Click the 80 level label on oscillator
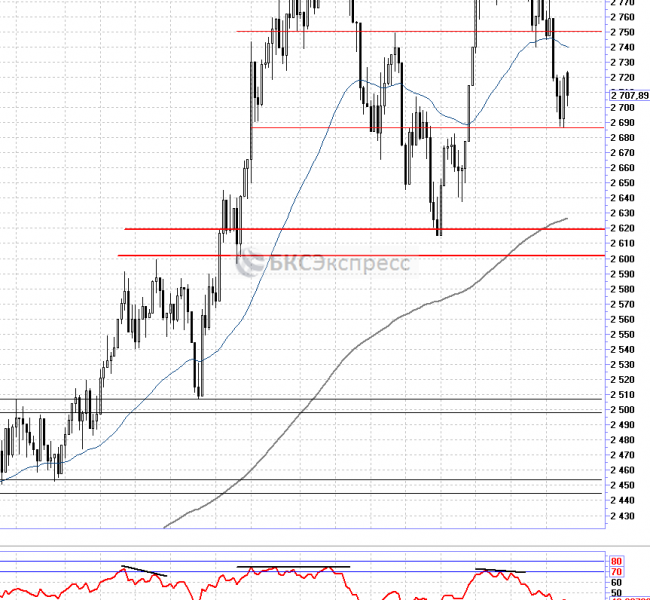Screen dimensions: 650x600 point(617,562)
